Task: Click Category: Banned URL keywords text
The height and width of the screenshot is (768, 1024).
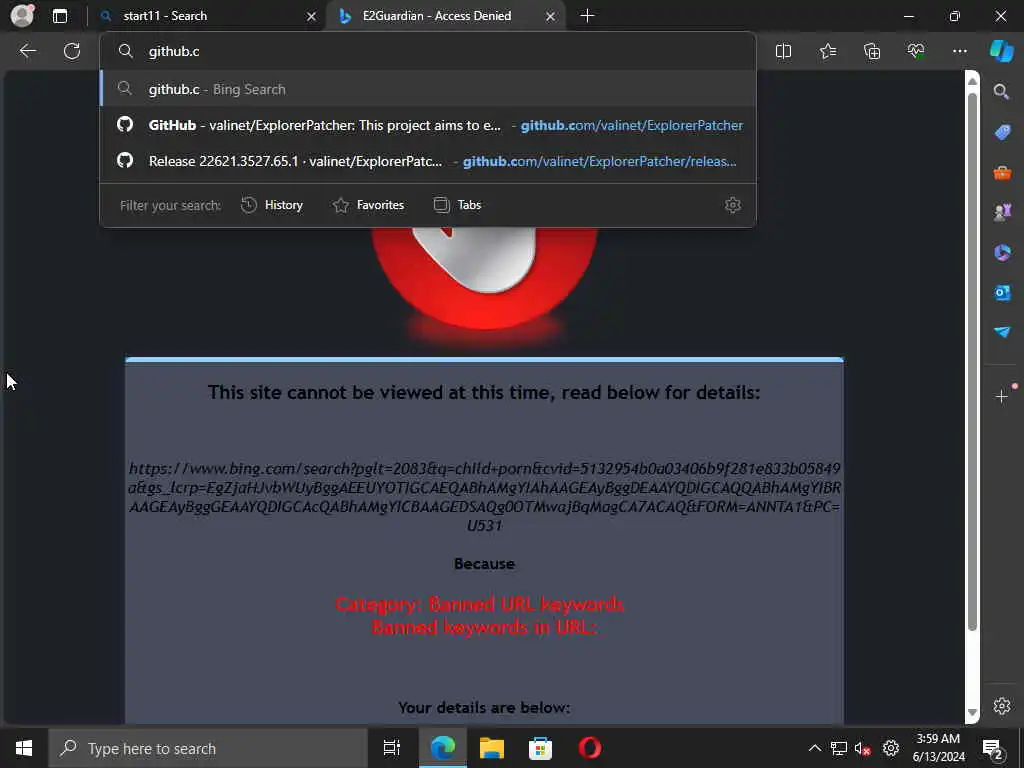Action: 480,604
